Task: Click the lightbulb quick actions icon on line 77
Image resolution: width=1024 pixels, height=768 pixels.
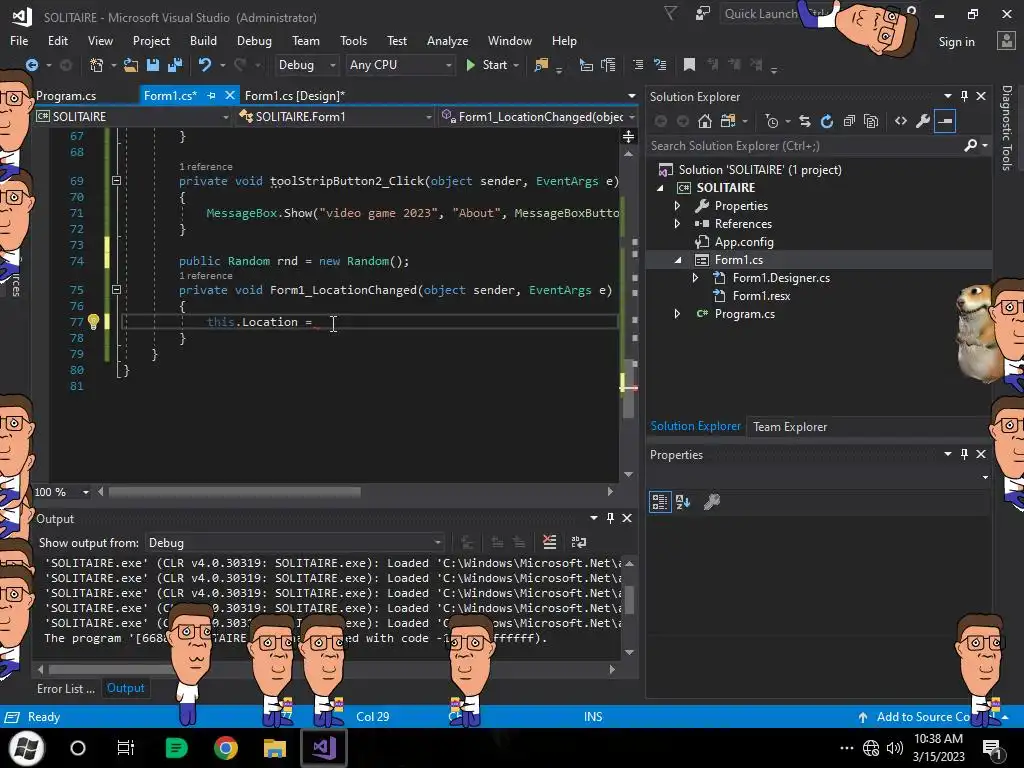Action: click(x=93, y=321)
